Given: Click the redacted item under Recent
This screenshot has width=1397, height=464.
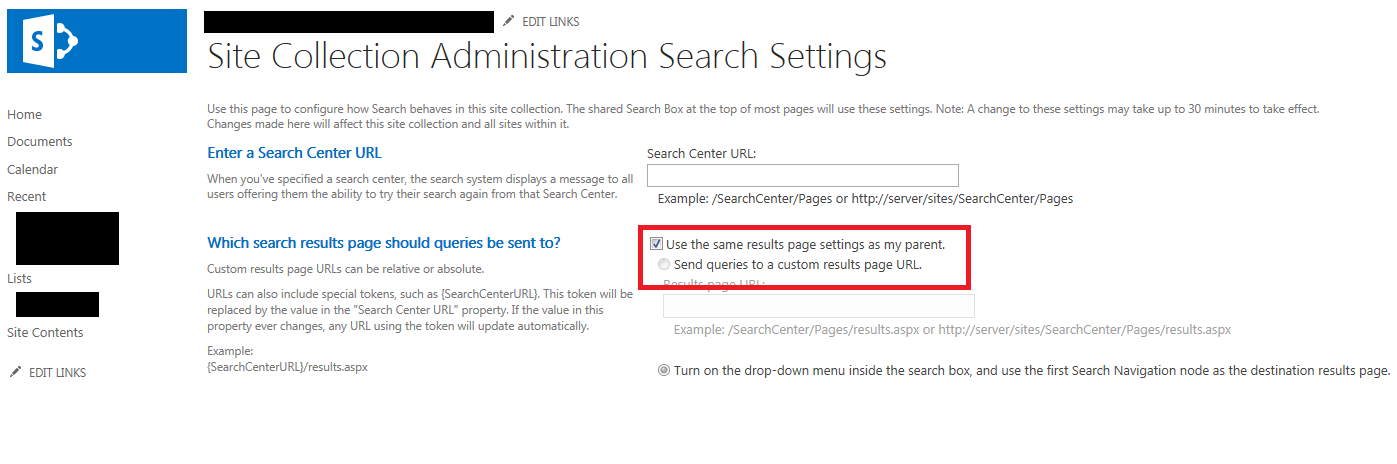Looking at the screenshot, I should point(67,238).
